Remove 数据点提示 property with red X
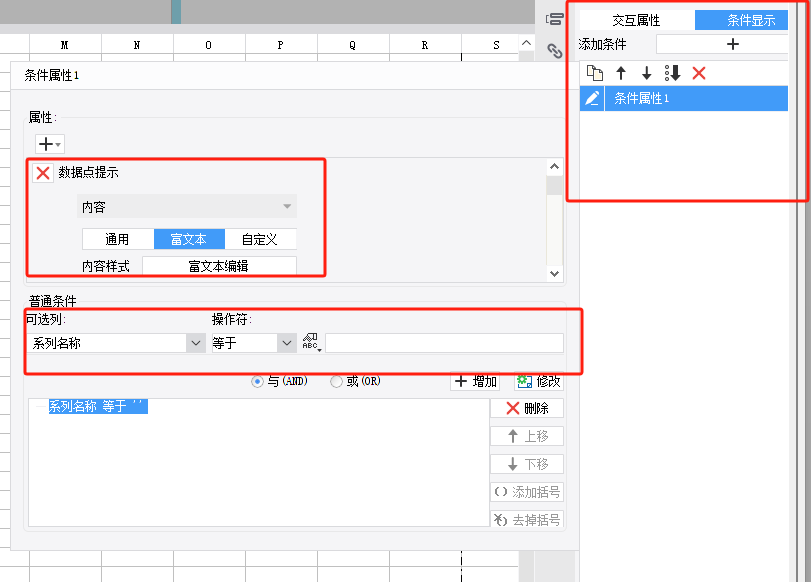This screenshot has height=582, width=811. coord(43,173)
